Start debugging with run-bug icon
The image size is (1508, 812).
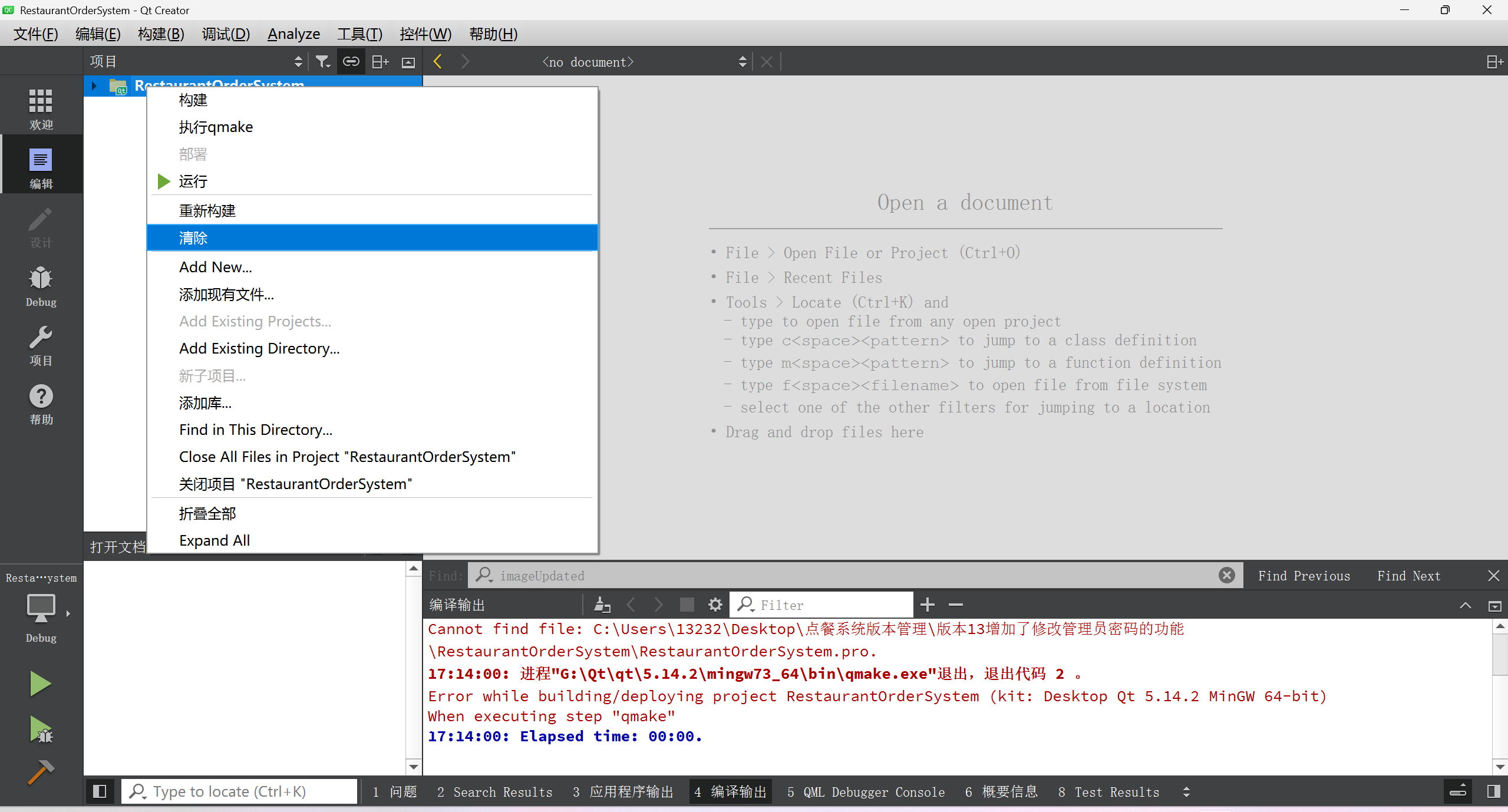coord(41,730)
